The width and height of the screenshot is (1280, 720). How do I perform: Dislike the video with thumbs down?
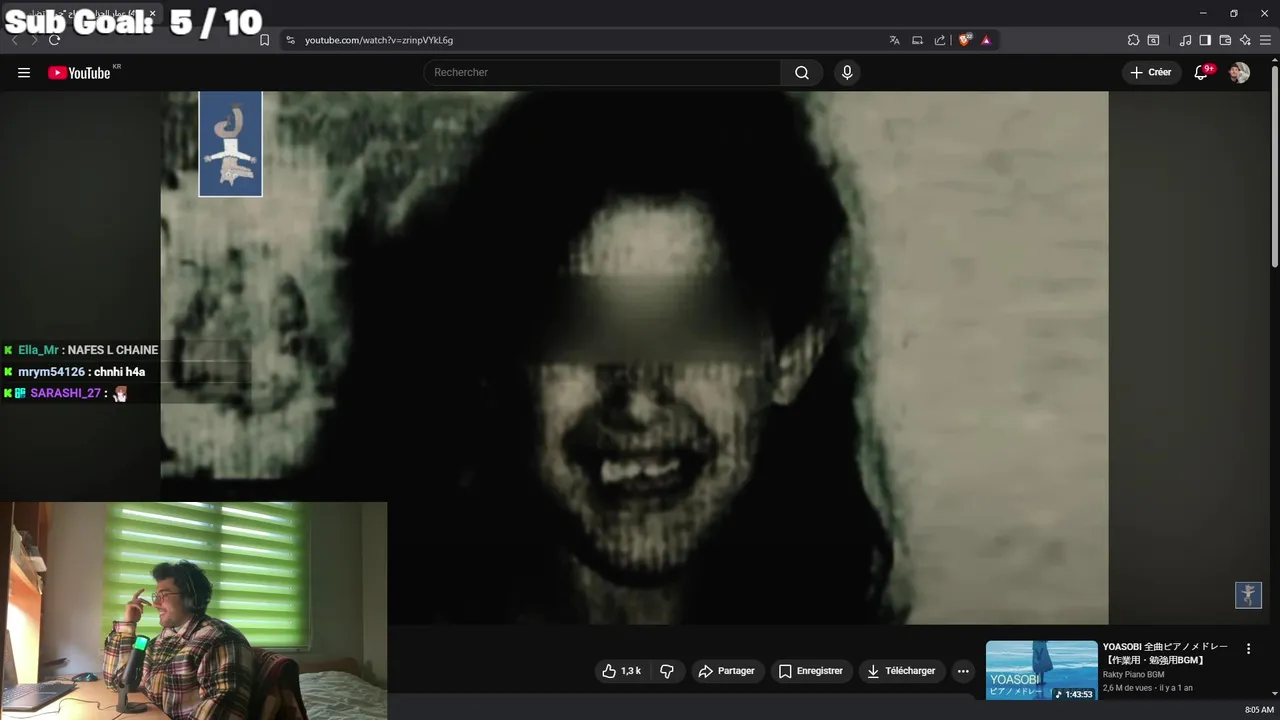coord(667,671)
